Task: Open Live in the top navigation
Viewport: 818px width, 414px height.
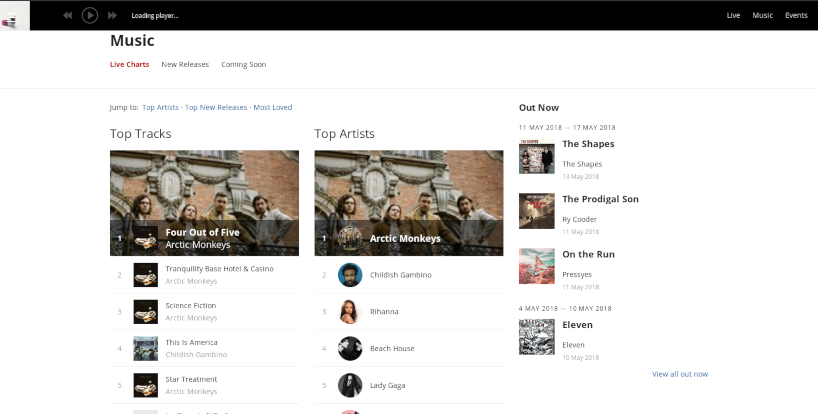Action: (x=733, y=15)
